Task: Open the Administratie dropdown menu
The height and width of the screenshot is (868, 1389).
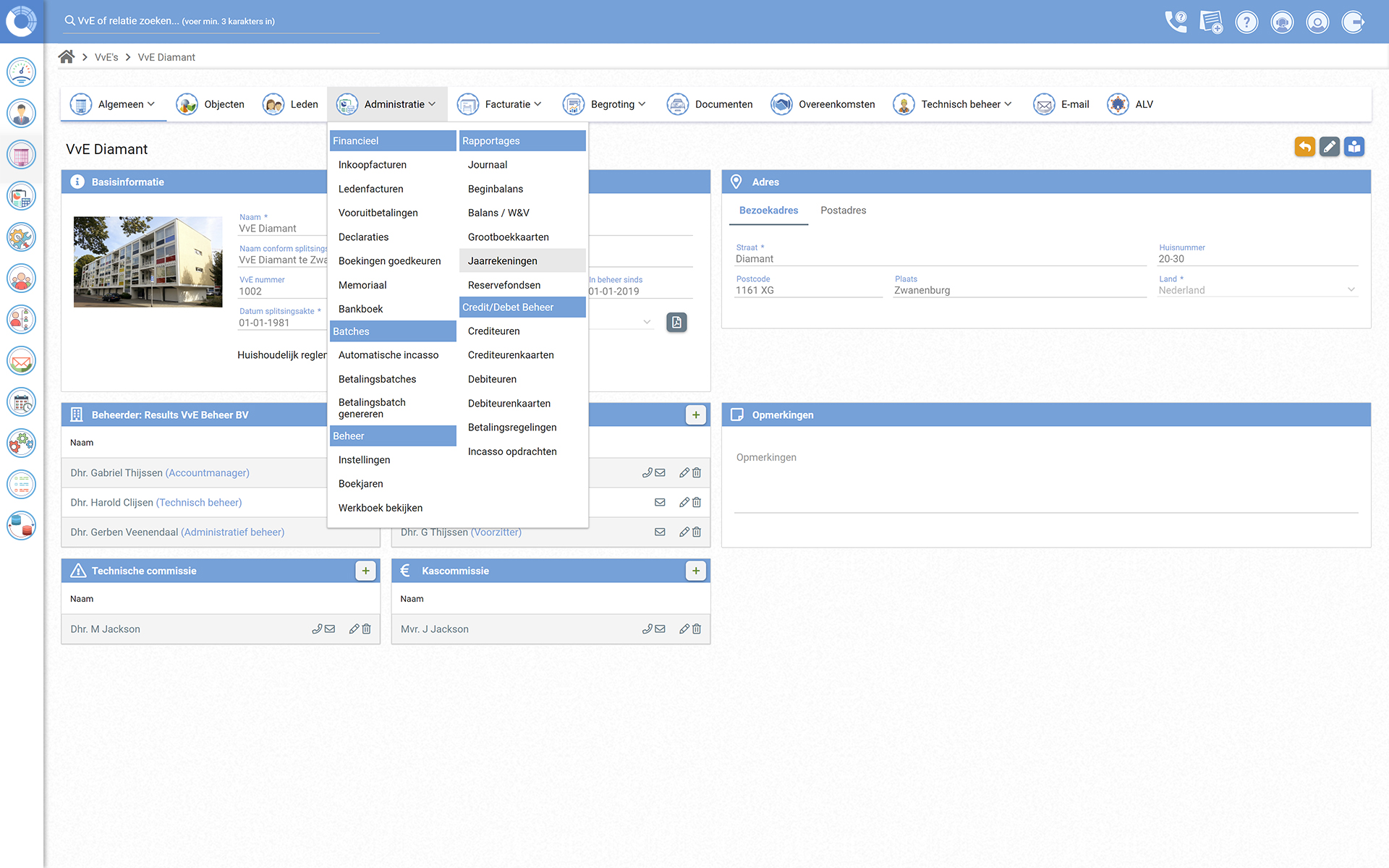Action: click(x=394, y=103)
